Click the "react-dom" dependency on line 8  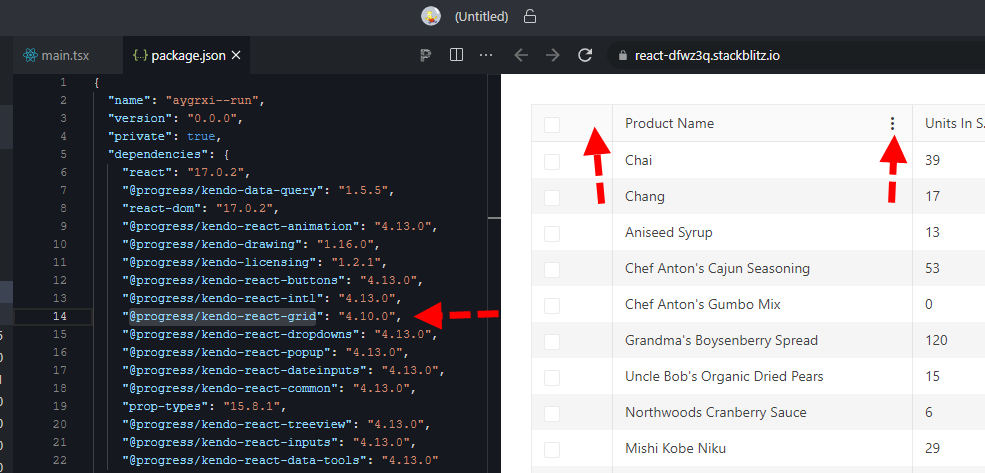(x=201, y=208)
